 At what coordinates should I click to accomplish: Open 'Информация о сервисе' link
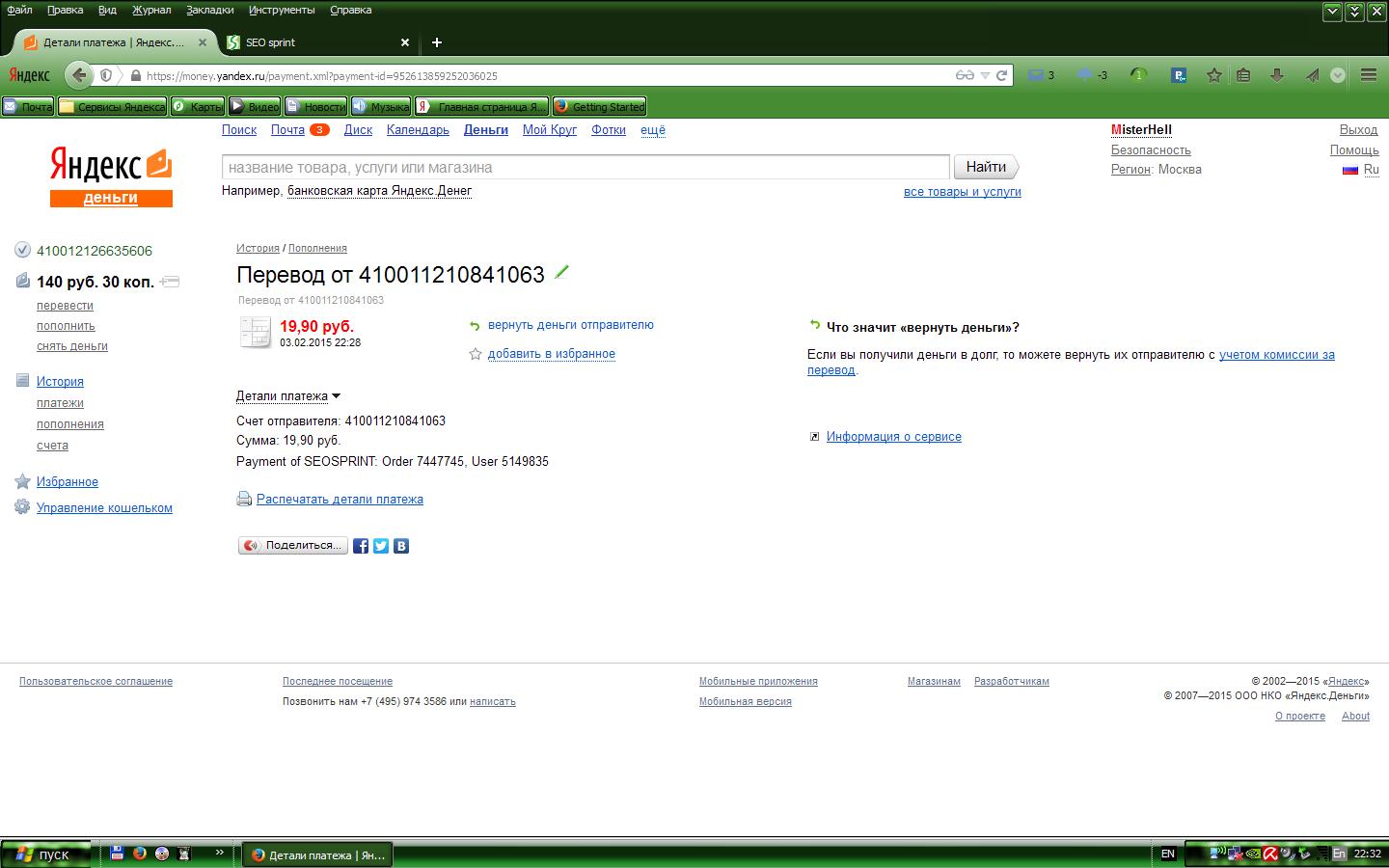[x=894, y=437]
